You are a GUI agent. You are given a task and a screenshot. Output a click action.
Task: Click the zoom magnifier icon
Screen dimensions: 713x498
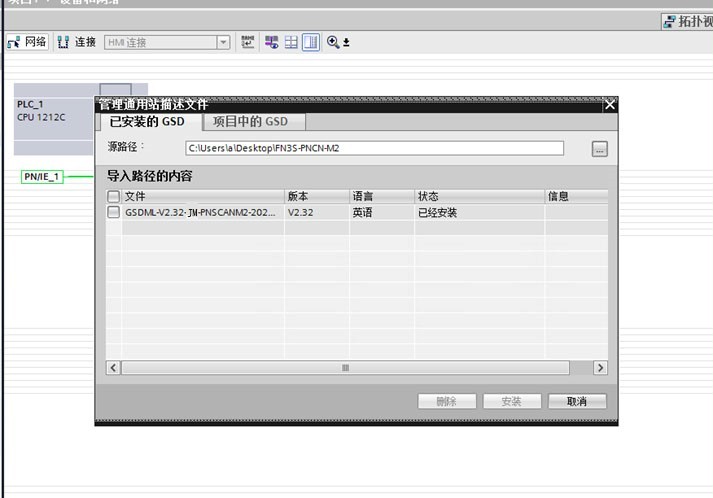[332, 42]
